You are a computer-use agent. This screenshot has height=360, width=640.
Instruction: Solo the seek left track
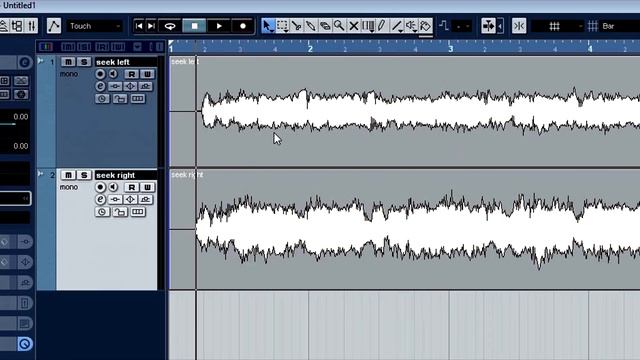84,62
